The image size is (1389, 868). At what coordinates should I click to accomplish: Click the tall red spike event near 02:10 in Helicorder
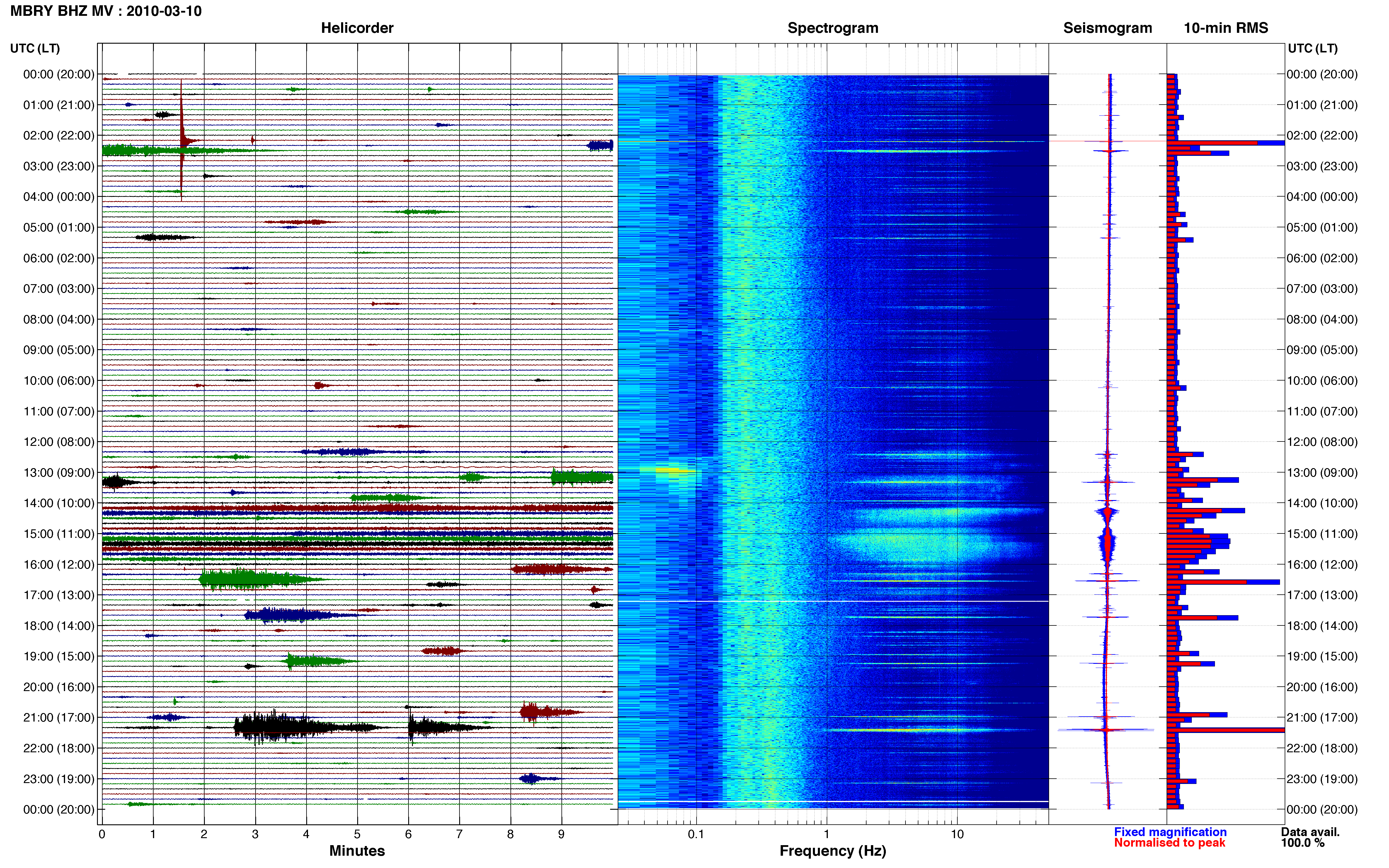coord(181,140)
